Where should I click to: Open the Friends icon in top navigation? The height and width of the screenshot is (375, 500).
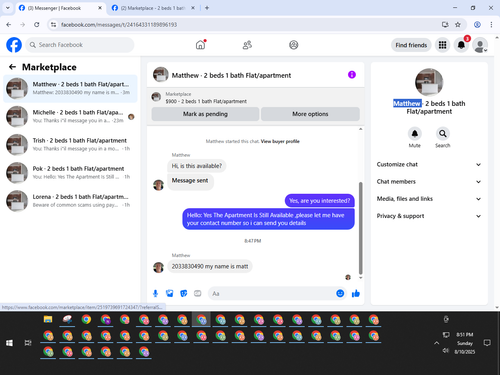[247, 45]
